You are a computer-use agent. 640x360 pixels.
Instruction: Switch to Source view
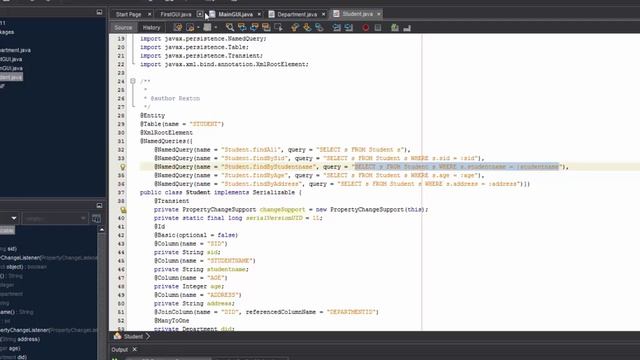tap(123, 27)
